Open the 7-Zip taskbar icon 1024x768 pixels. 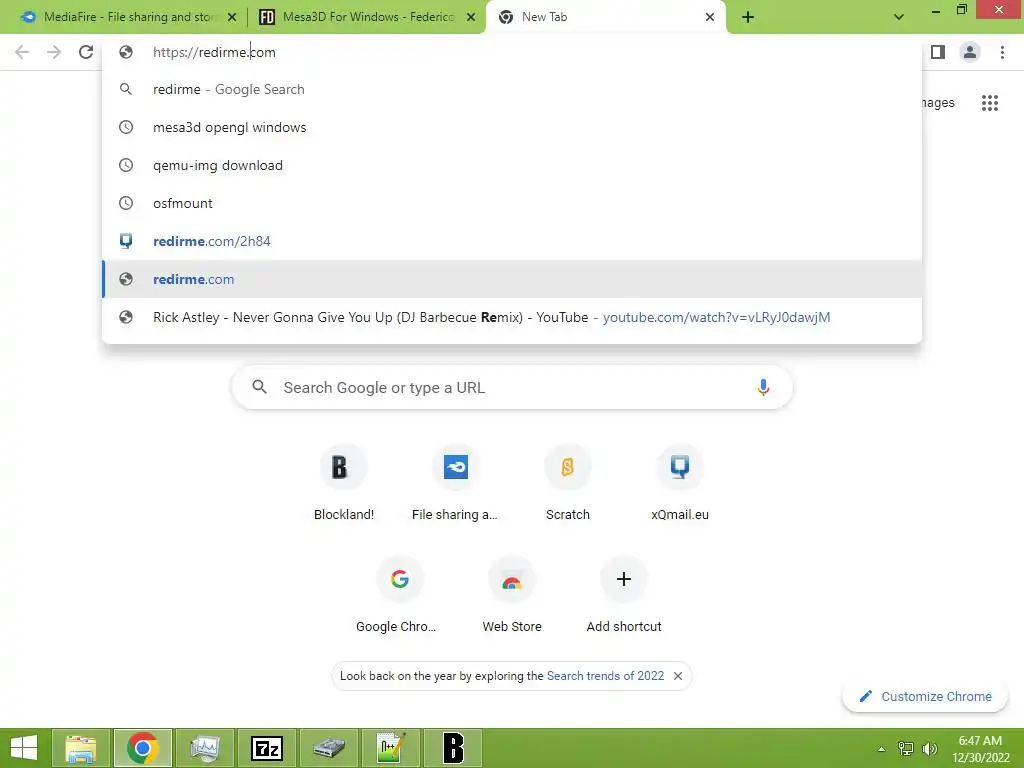(267, 748)
